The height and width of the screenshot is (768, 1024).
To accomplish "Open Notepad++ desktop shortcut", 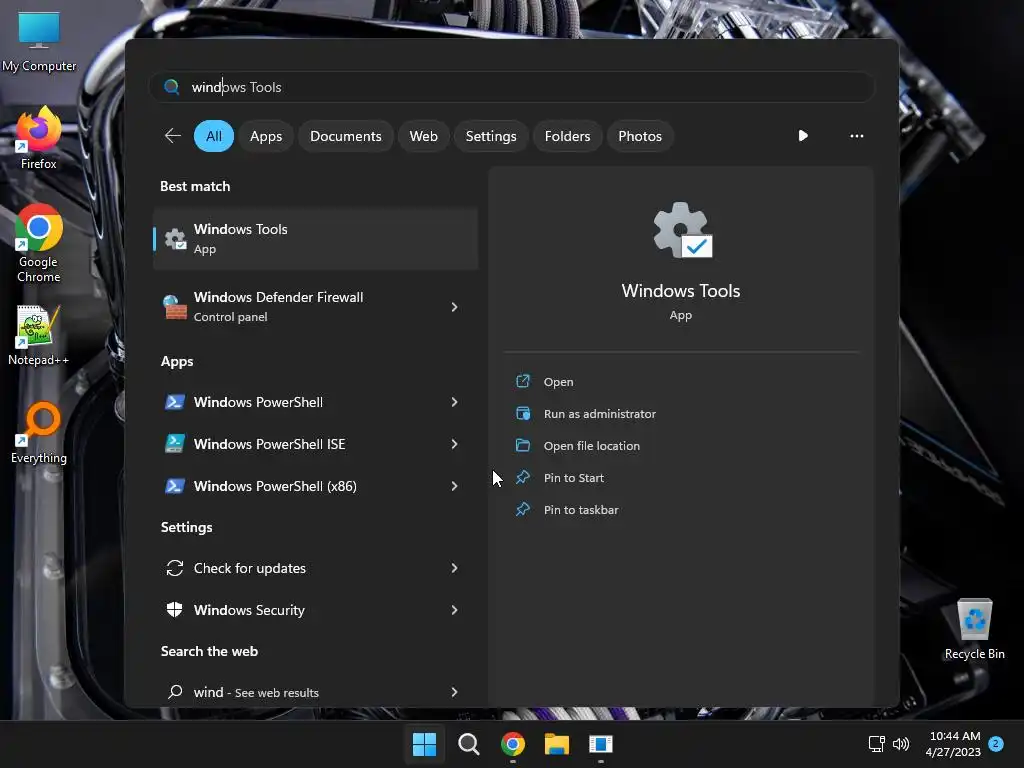I will coord(39,335).
